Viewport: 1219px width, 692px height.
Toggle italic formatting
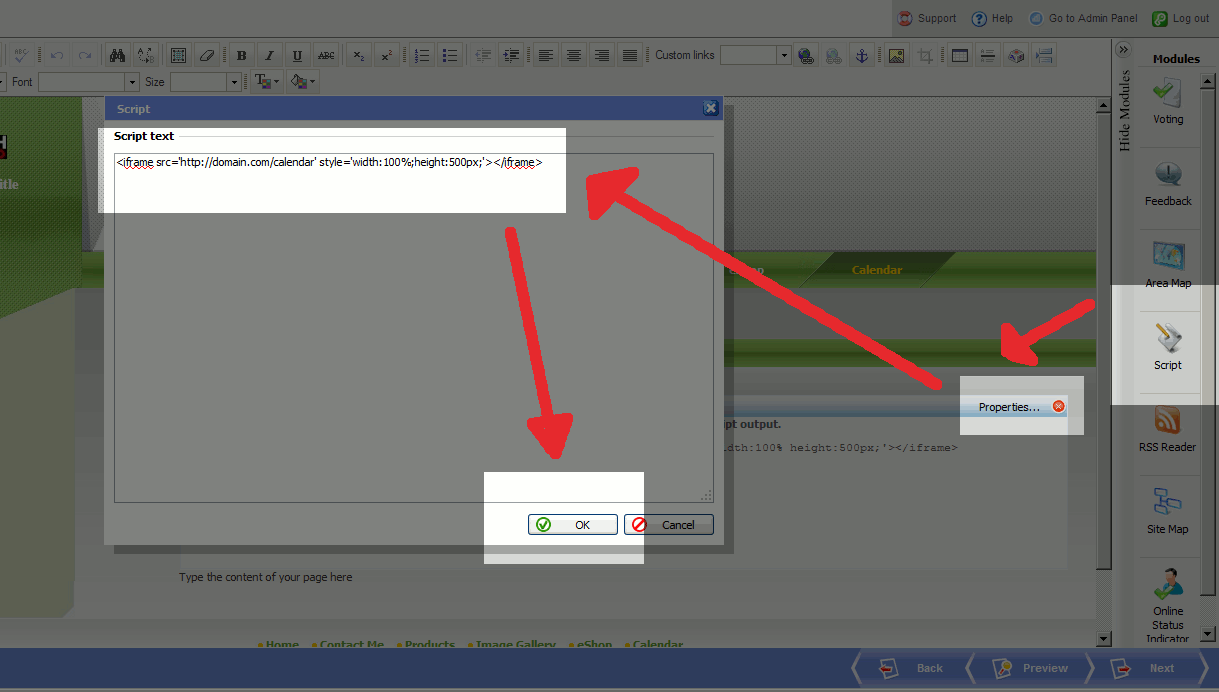coord(269,56)
